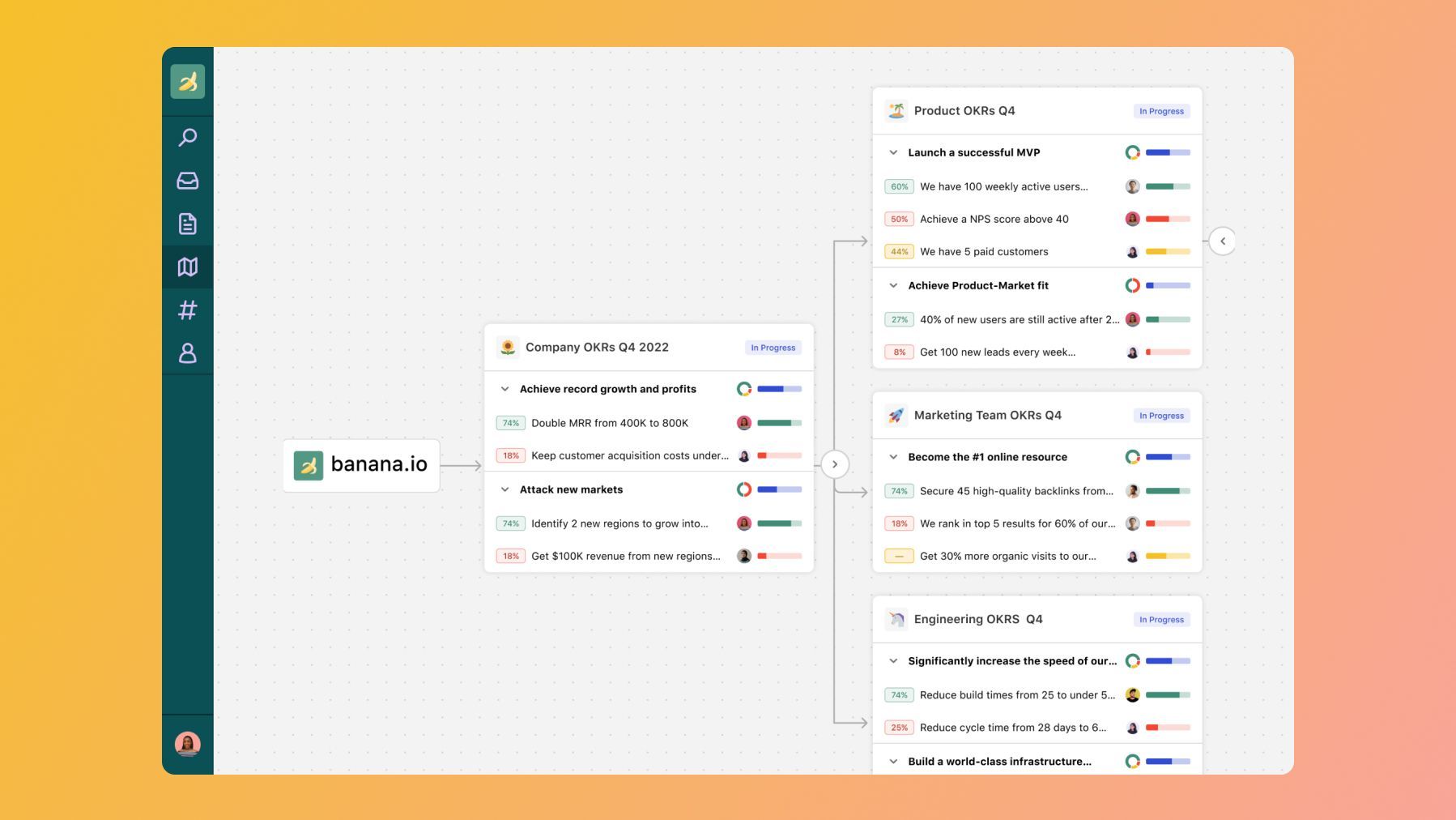Open the Engineering OKRS Q4 title

[x=978, y=620]
